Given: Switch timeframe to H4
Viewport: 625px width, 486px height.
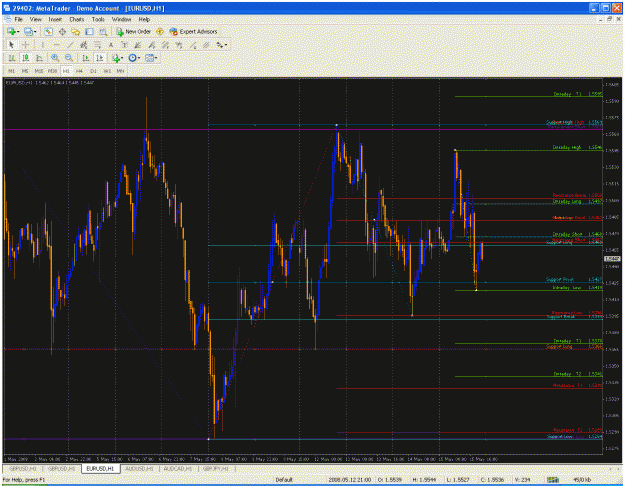Looking at the screenshot, I should (79, 71).
